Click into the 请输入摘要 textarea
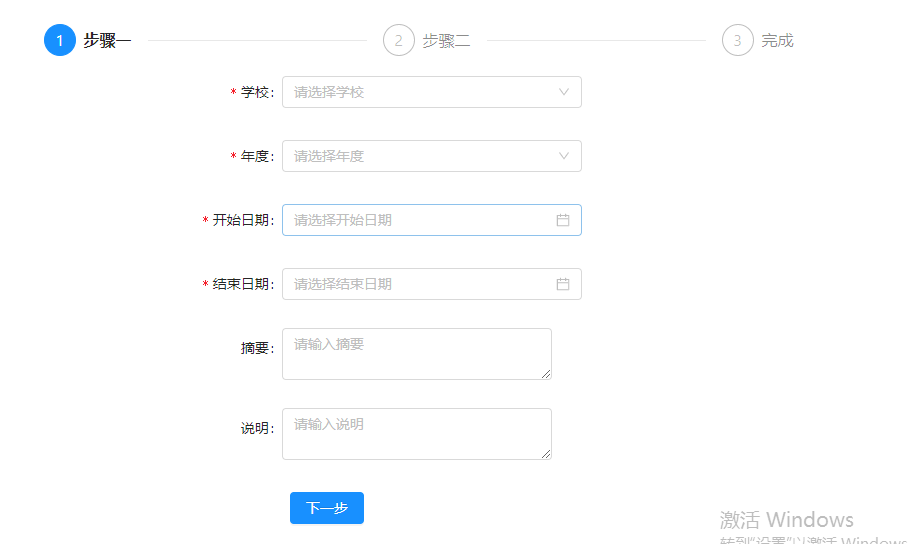 pos(416,354)
